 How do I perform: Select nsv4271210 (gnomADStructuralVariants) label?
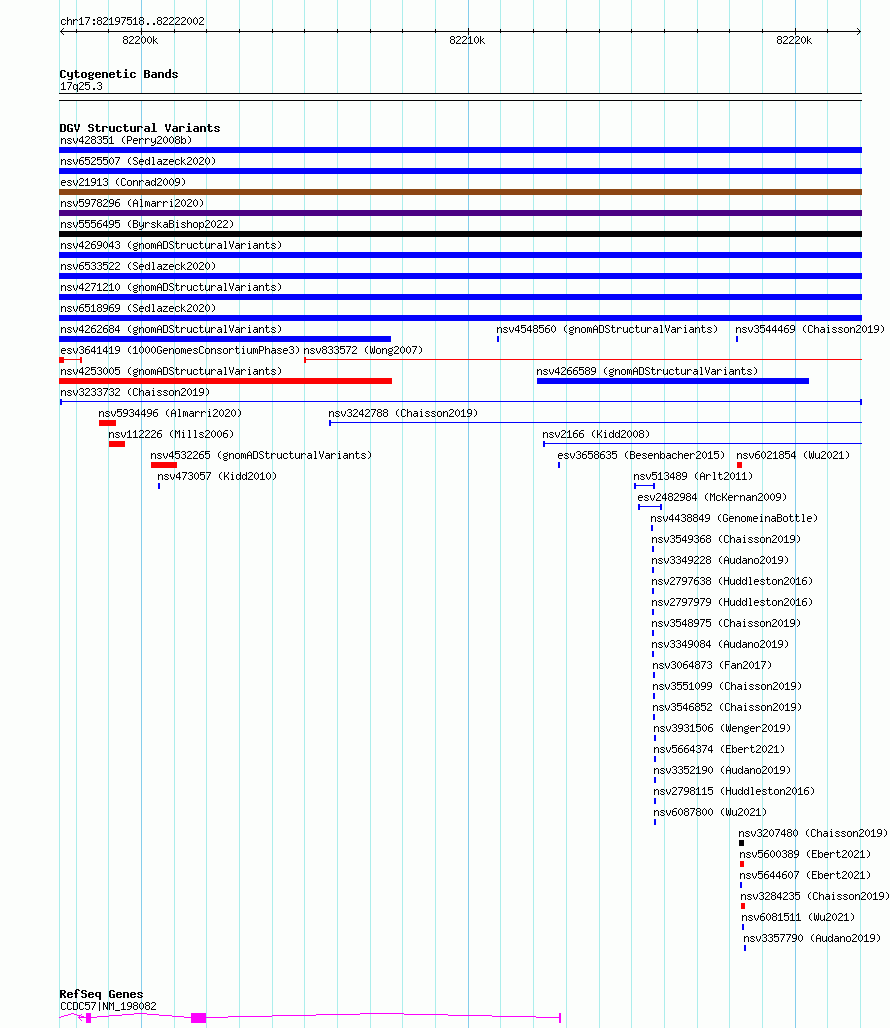click(171, 287)
